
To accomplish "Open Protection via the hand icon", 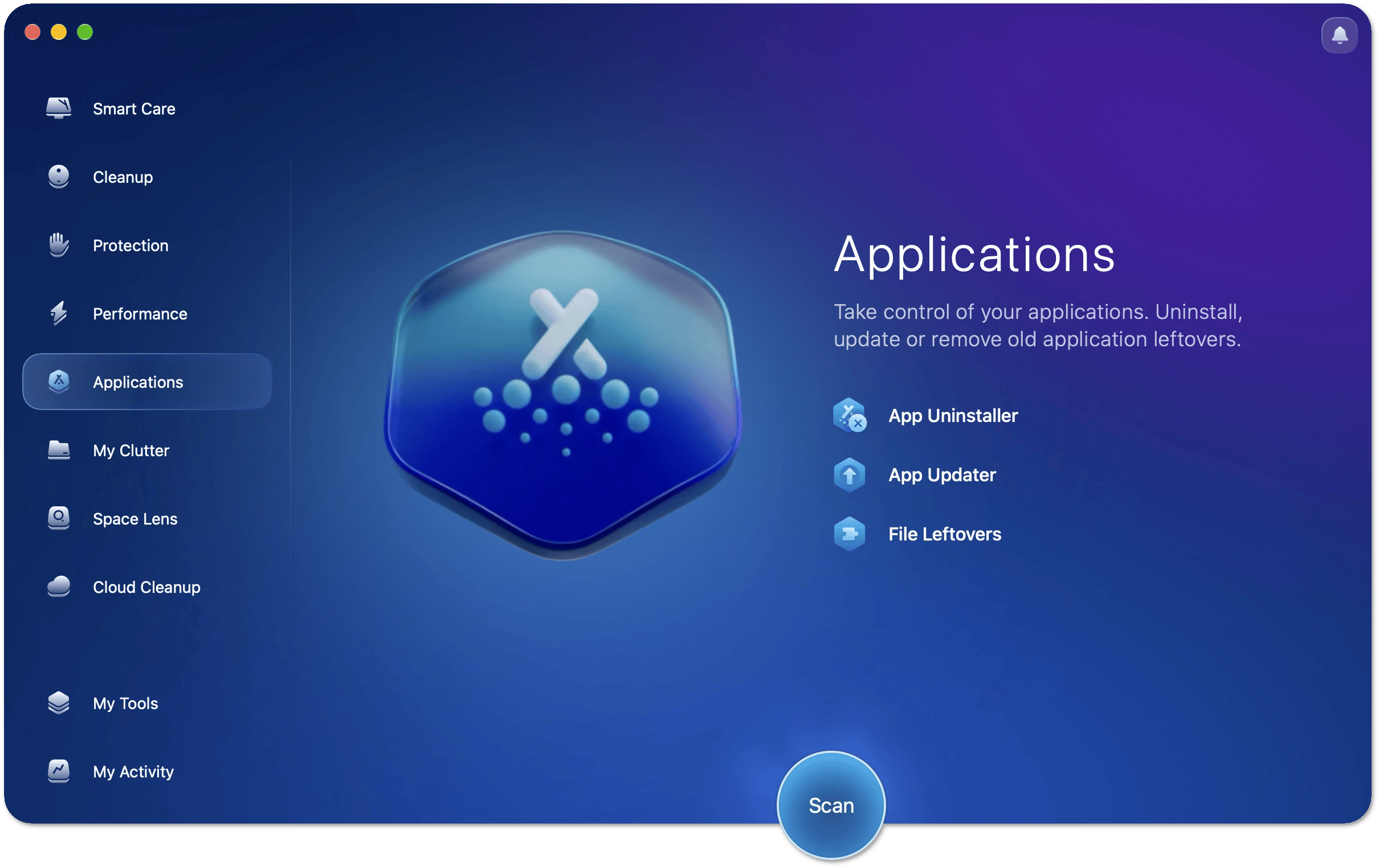I will [59, 245].
